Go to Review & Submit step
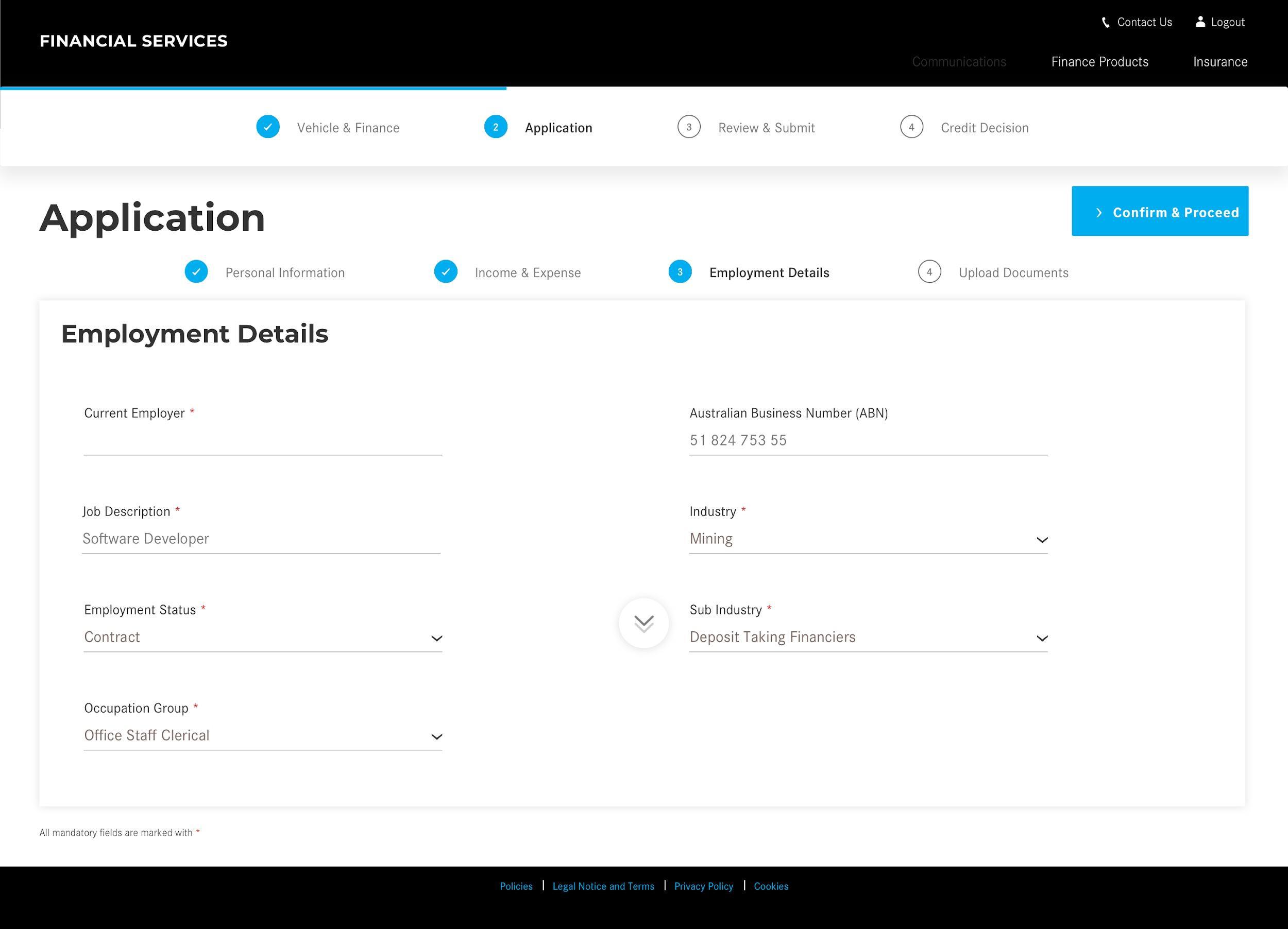Screen dimensions: 1288x929 766,128
